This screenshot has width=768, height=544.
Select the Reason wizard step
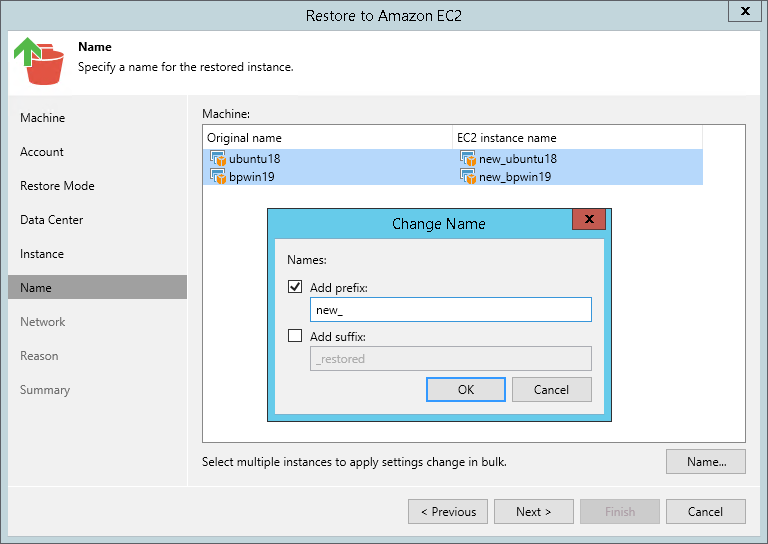tap(39, 356)
